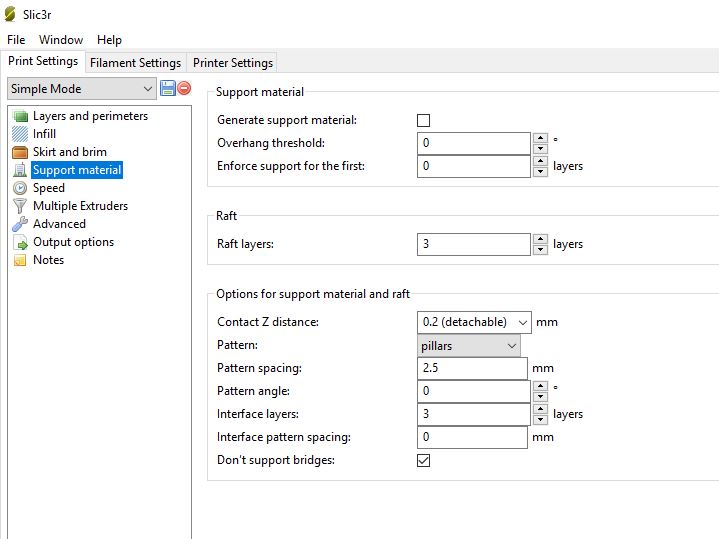Open the Help menu
Viewport: 719px width, 539px height.
tap(109, 40)
